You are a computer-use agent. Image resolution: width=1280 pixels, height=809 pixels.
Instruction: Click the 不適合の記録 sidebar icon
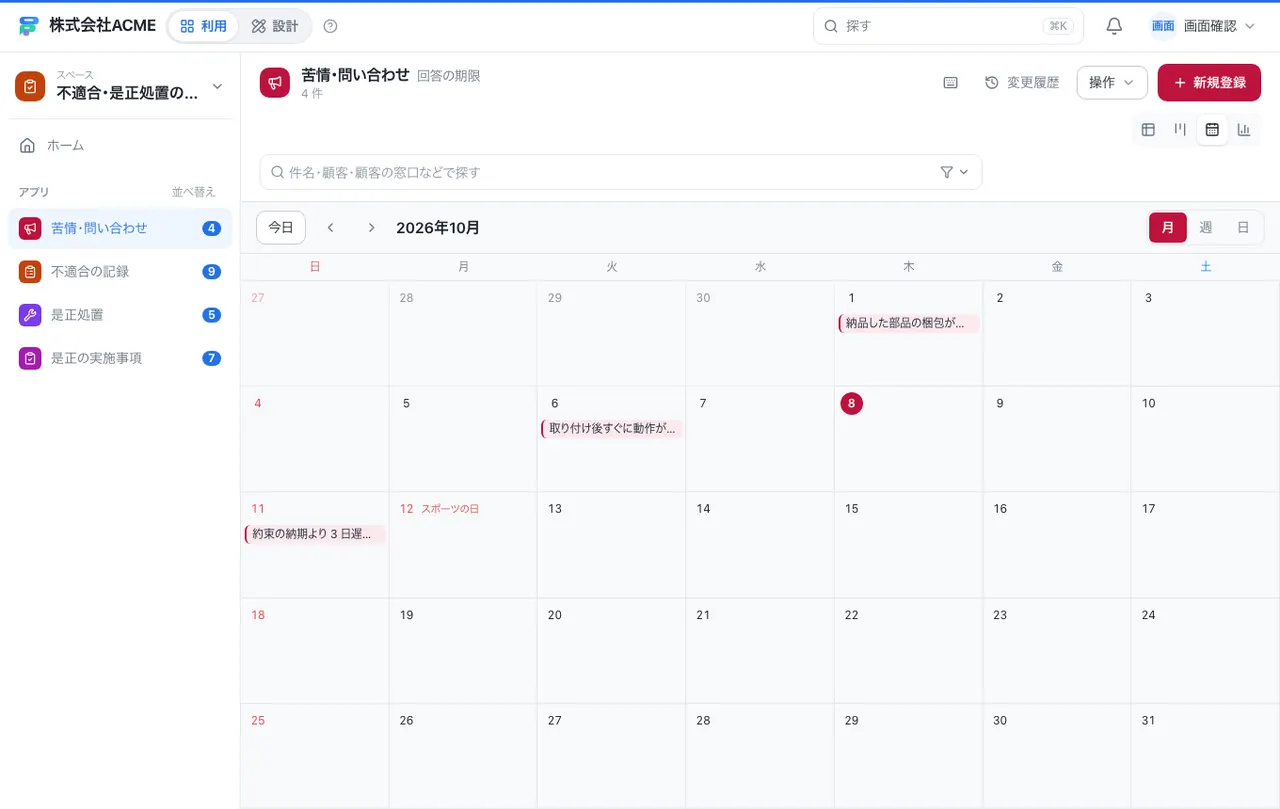(30, 272)
